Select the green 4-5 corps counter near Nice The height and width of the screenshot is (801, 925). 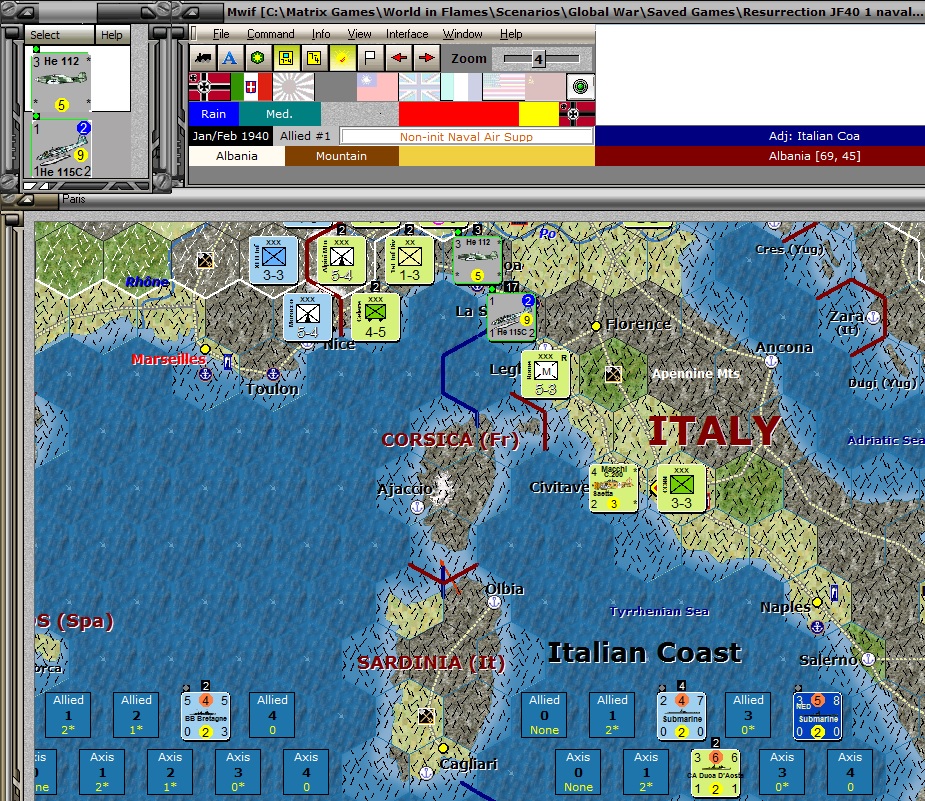click(375, 317)
